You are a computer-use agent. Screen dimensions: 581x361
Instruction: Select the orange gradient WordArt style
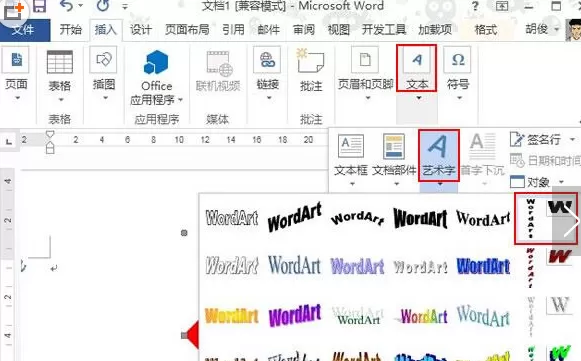232,316
